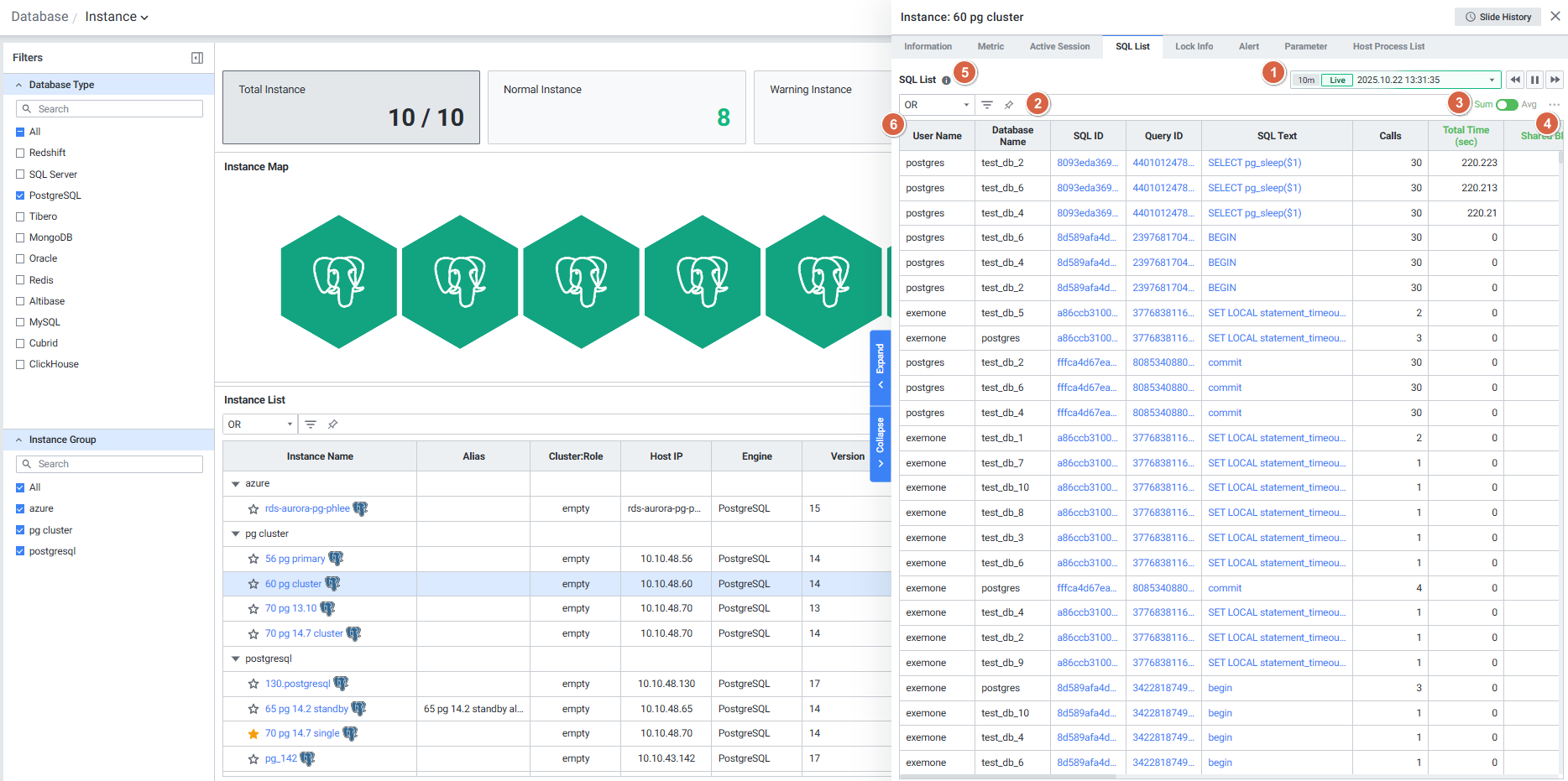Step back in time with rewind button
This screenshot has width=1568, height=781.
pyautogui.click(x=1515, y=80)
